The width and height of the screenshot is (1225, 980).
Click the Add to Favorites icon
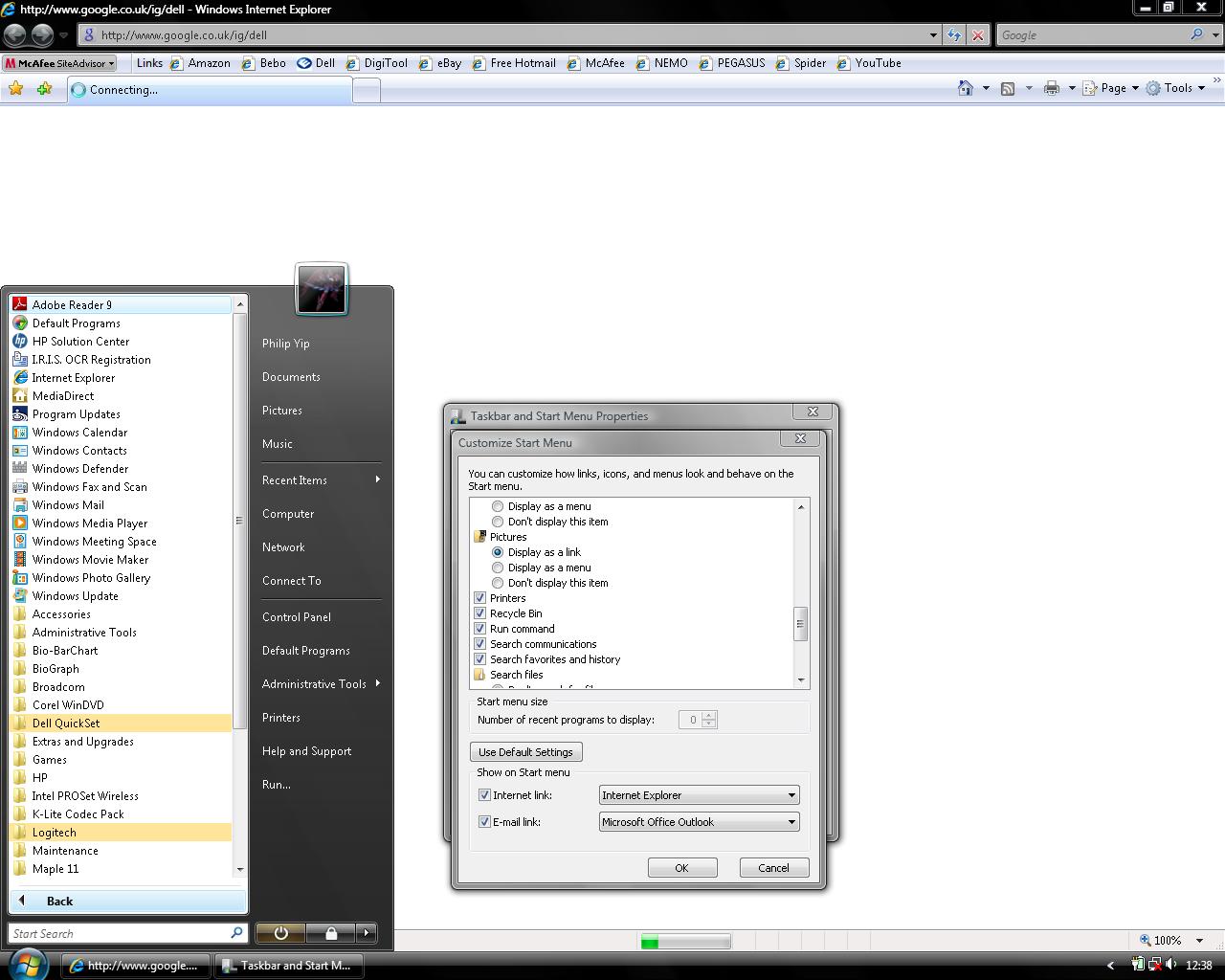[45, 89]
